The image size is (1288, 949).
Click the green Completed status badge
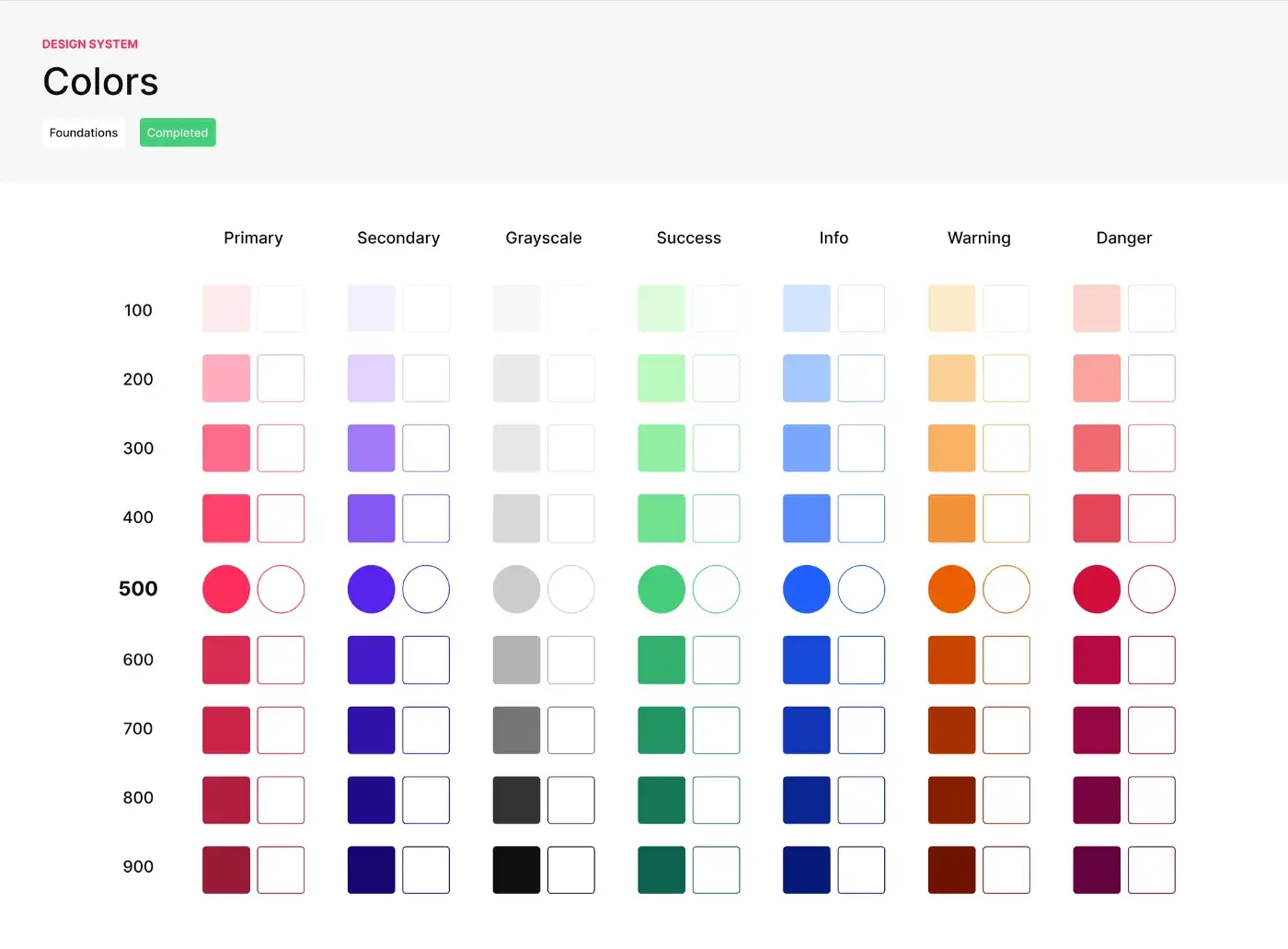click(178, 133)
